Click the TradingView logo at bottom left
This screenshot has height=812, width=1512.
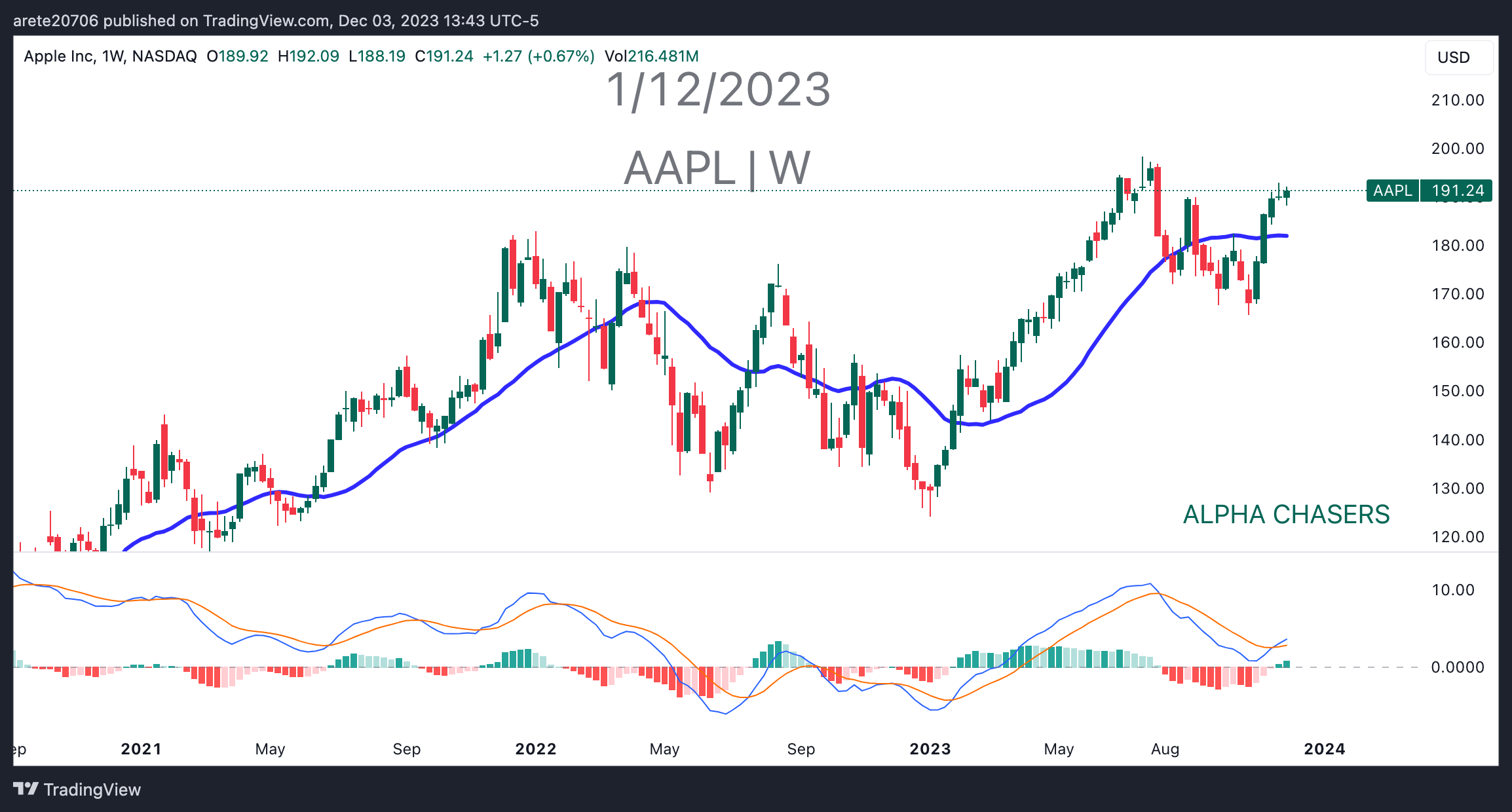tap(77, 789)
